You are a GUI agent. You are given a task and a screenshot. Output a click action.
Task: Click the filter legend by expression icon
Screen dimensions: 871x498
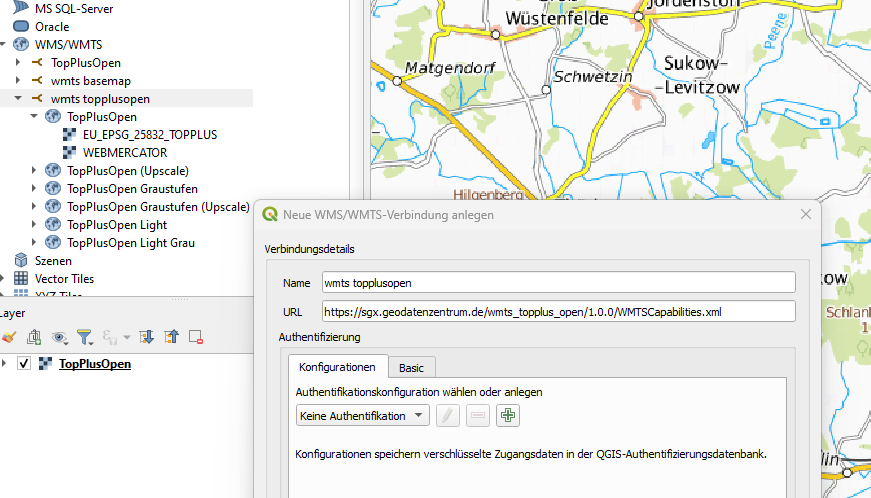coord(109,337)
